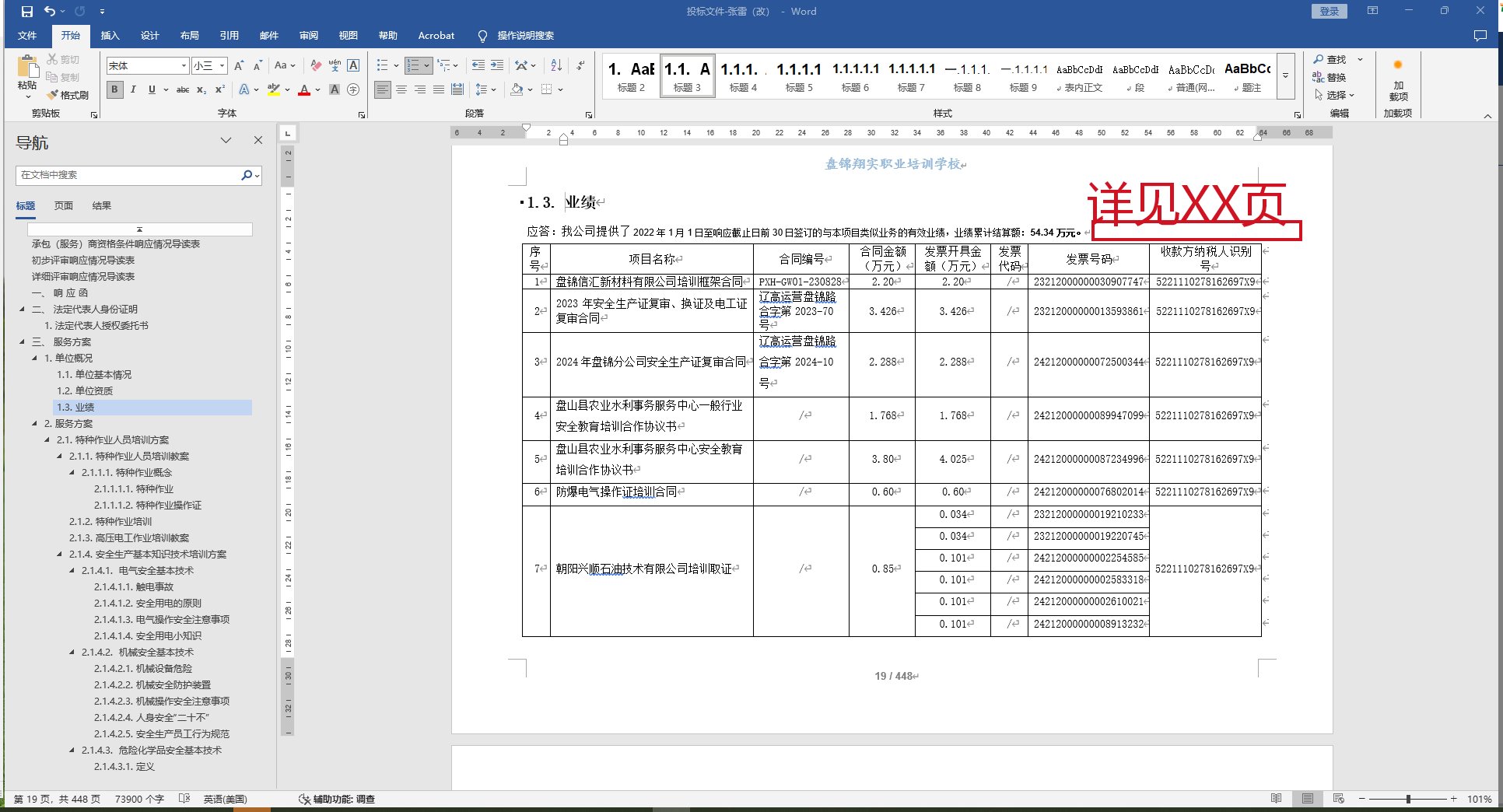
Task: Toggle superscript formatting
Action: [220, 89]
